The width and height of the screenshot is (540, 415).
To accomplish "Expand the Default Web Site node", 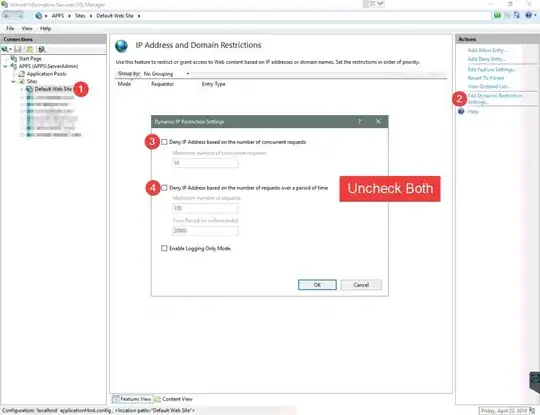I will point(21,89).
